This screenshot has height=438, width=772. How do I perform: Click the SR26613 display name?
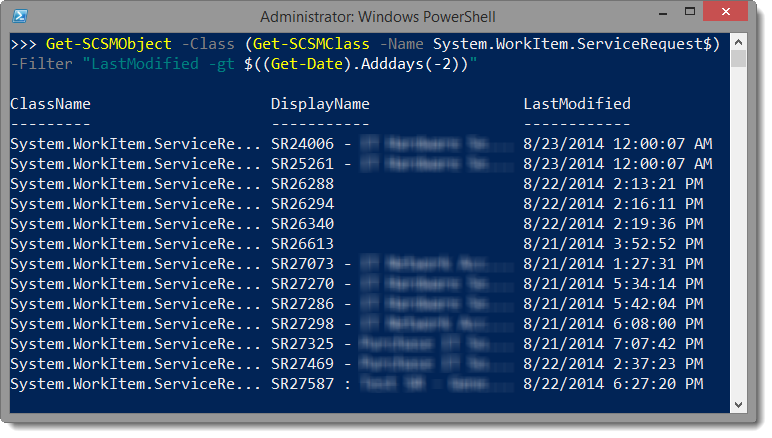[x=302, y=244]
